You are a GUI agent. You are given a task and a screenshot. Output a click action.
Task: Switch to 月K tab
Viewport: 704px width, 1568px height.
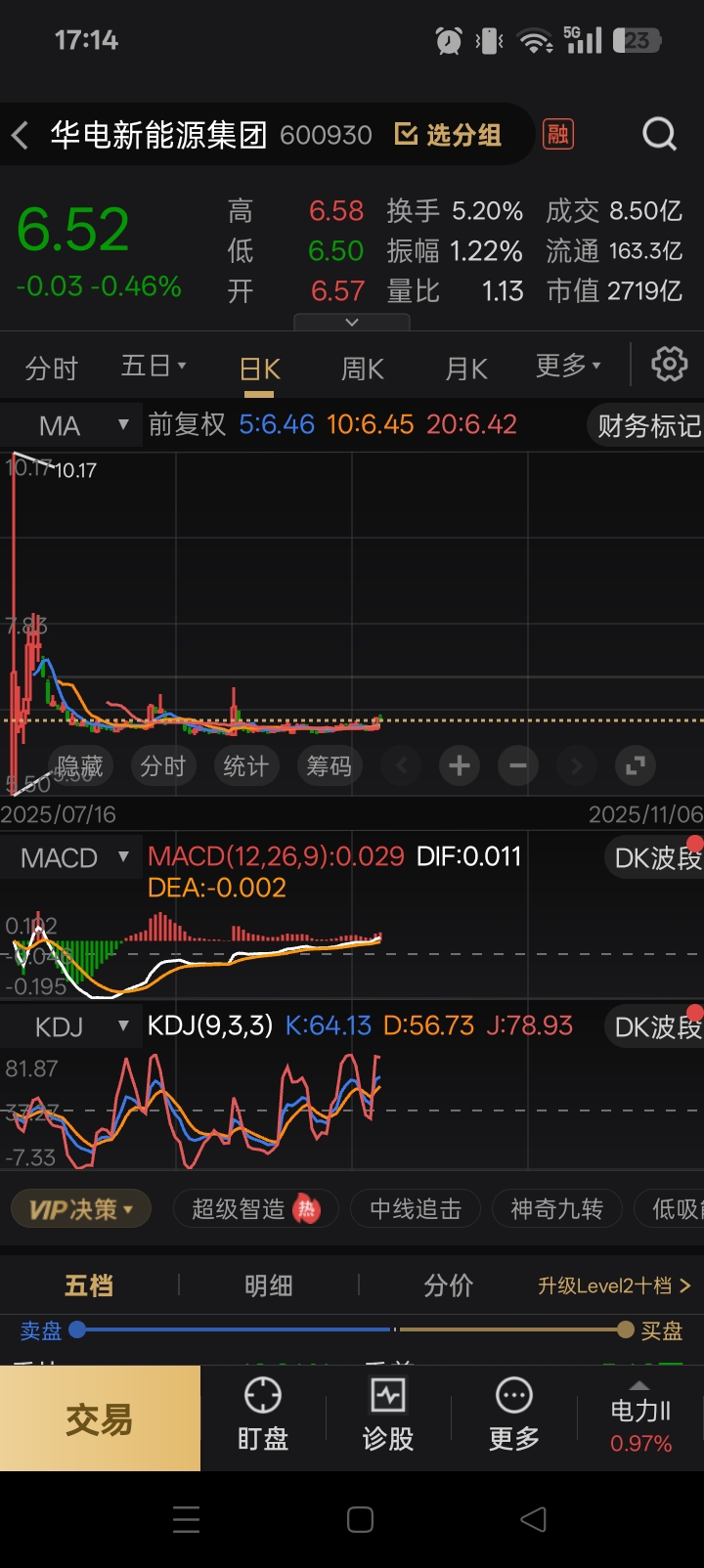pos(466,369)
